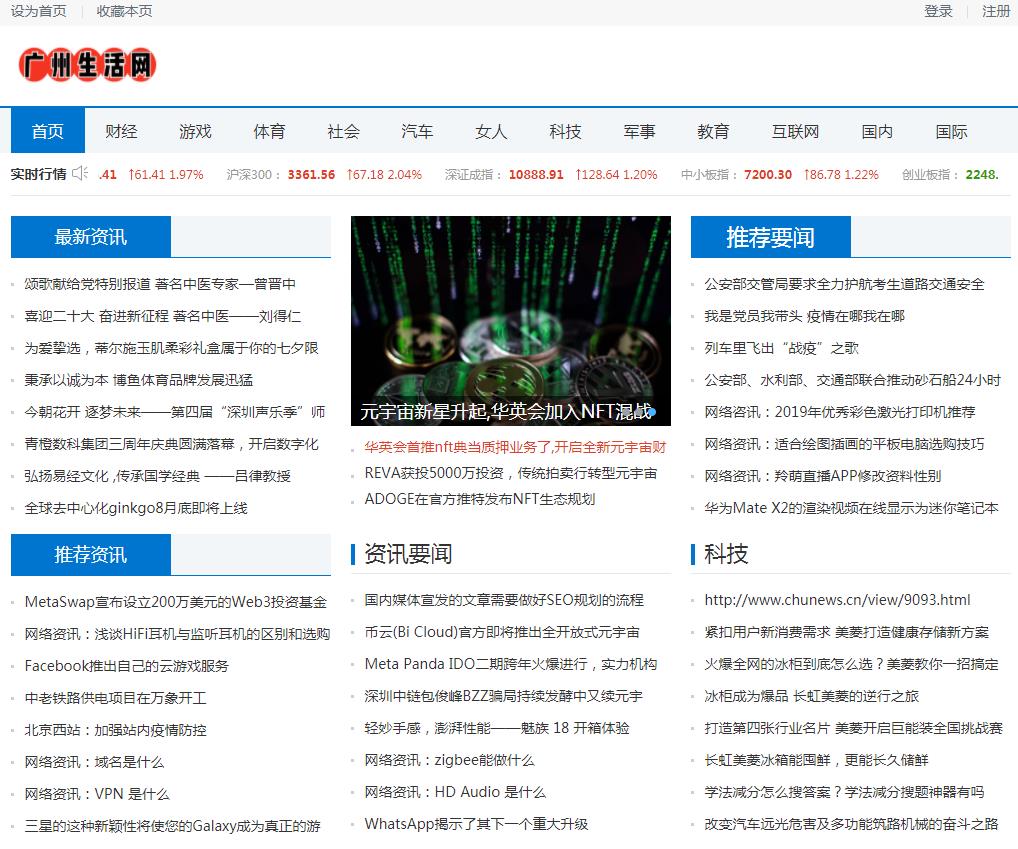The height and width of the screenshot is (849, 1018).
Task: Click the 设为首页 link
Action: (38, 11)
